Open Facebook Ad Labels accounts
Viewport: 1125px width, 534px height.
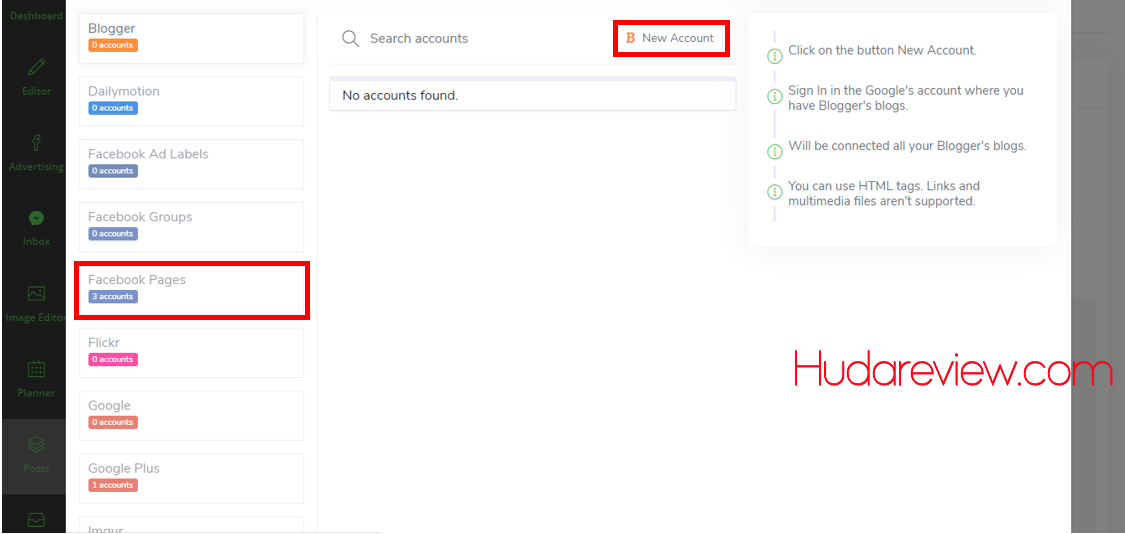click(191, 163)
